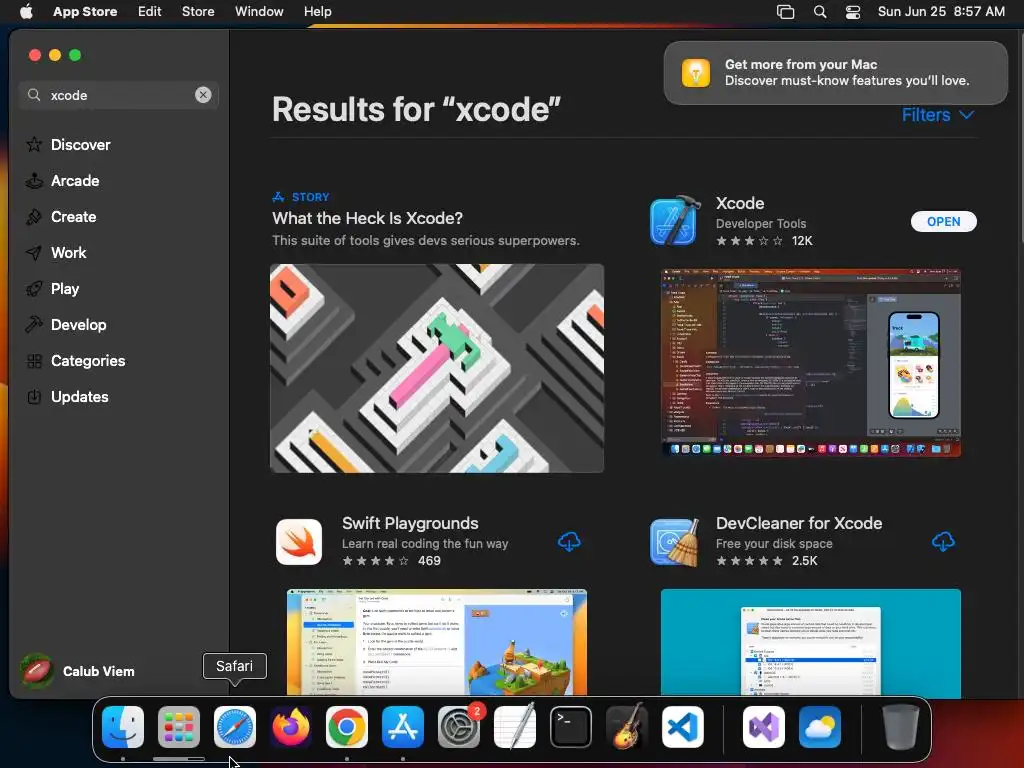1024x768 pixels.
Task: Browse Categories in the sidebar
Action: 76,360
